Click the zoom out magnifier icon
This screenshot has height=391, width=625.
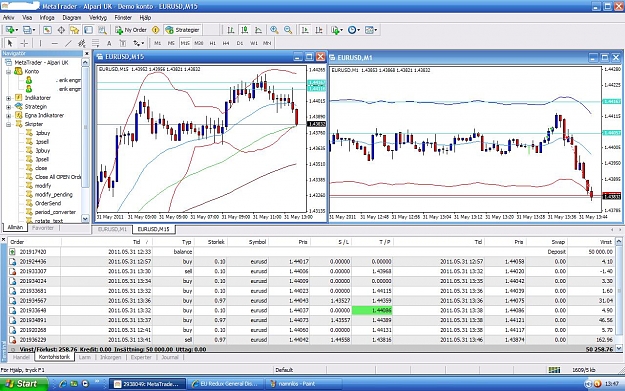point(288,30)
